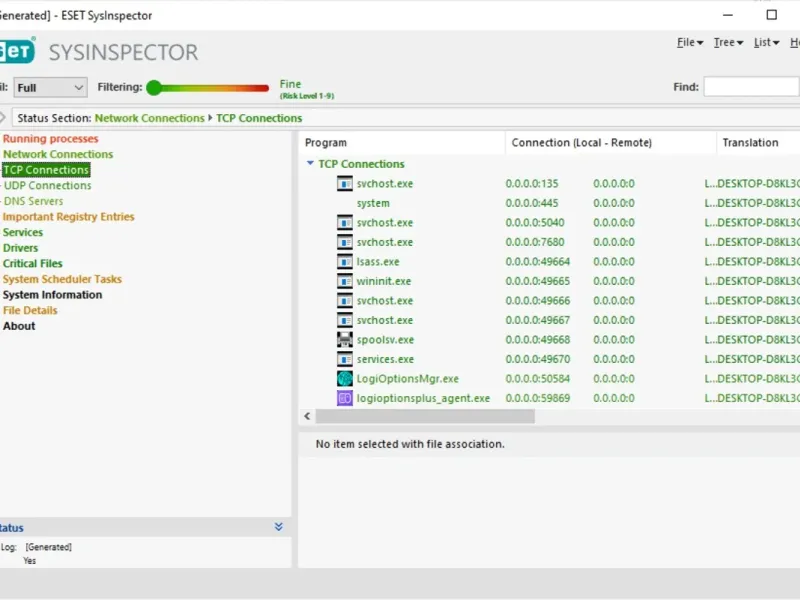Click the horizontal scrollbar thumb
This screenshot has width=800, height=600.
425,416
